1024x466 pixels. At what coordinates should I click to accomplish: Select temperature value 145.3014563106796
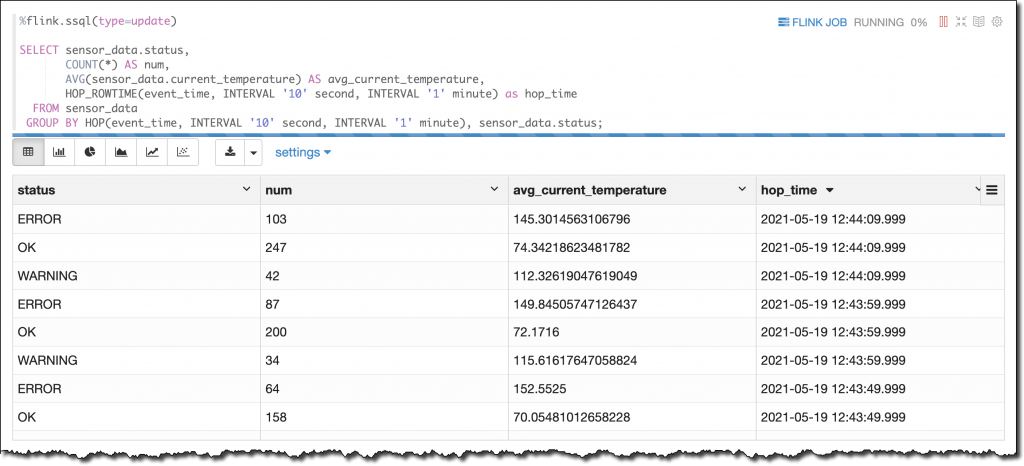(571, 219)
